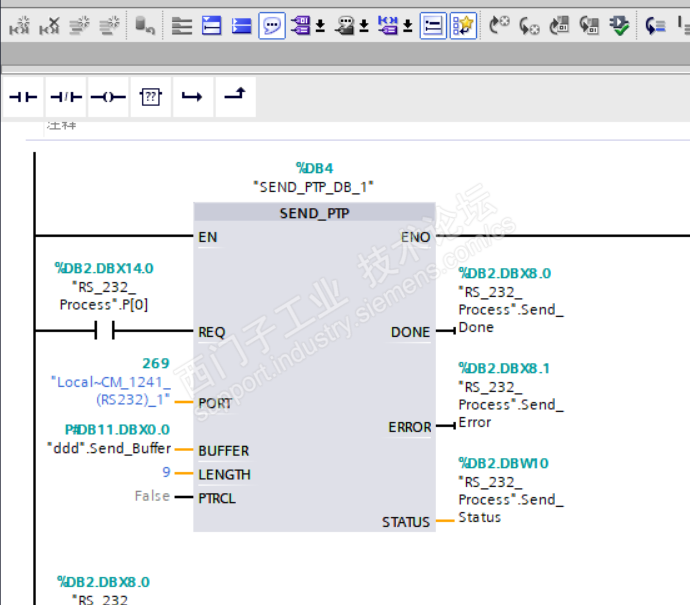The height and width of the screenshot is (605, 690).
Task: Click the EN input pin
Action: pos(208,237)
